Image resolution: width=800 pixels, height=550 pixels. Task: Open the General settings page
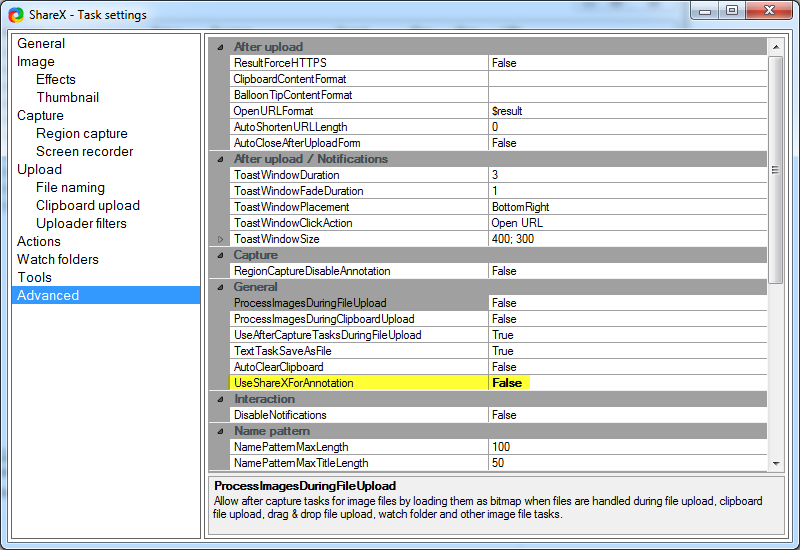41,43
